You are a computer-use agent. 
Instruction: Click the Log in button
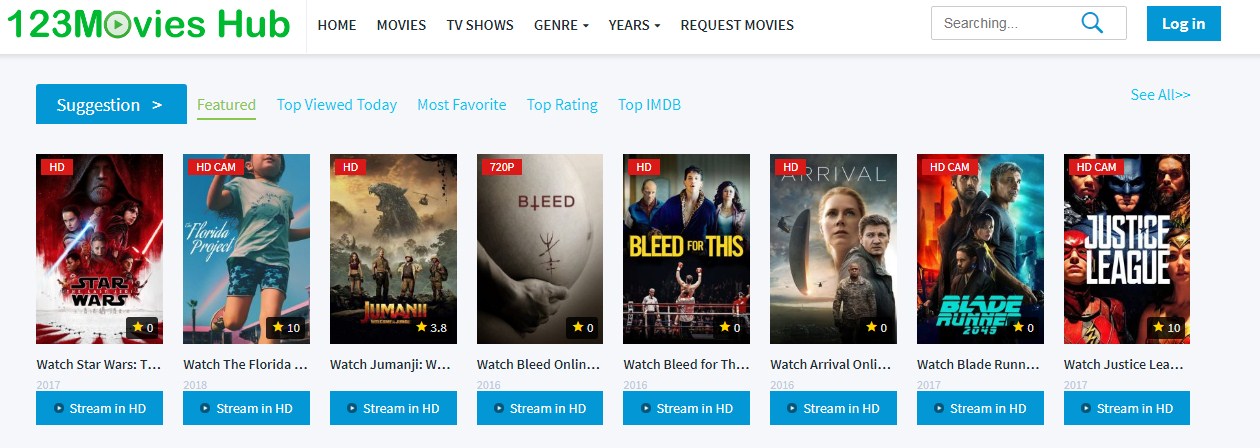coord(1184,24)
